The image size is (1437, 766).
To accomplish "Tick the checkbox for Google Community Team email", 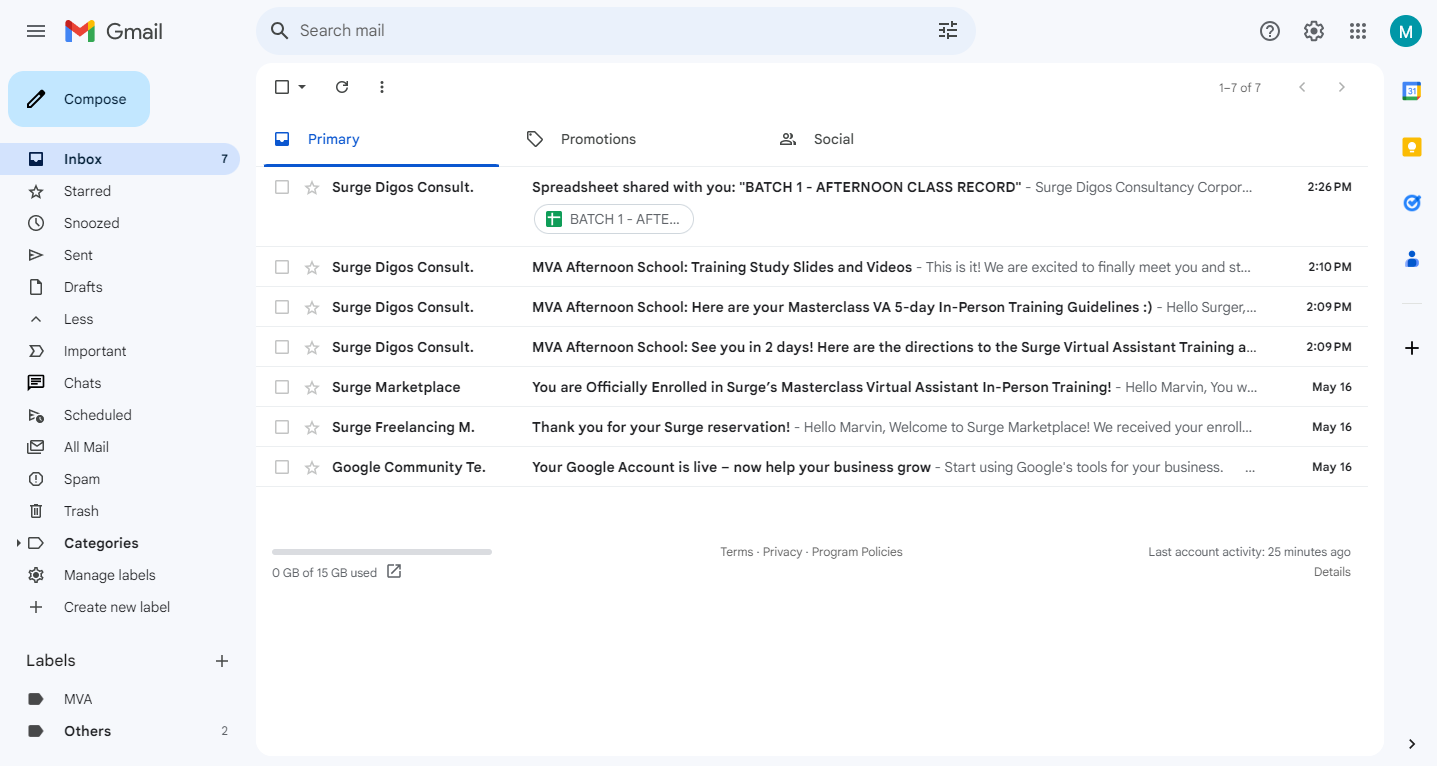I will click(x=282, y=467).
